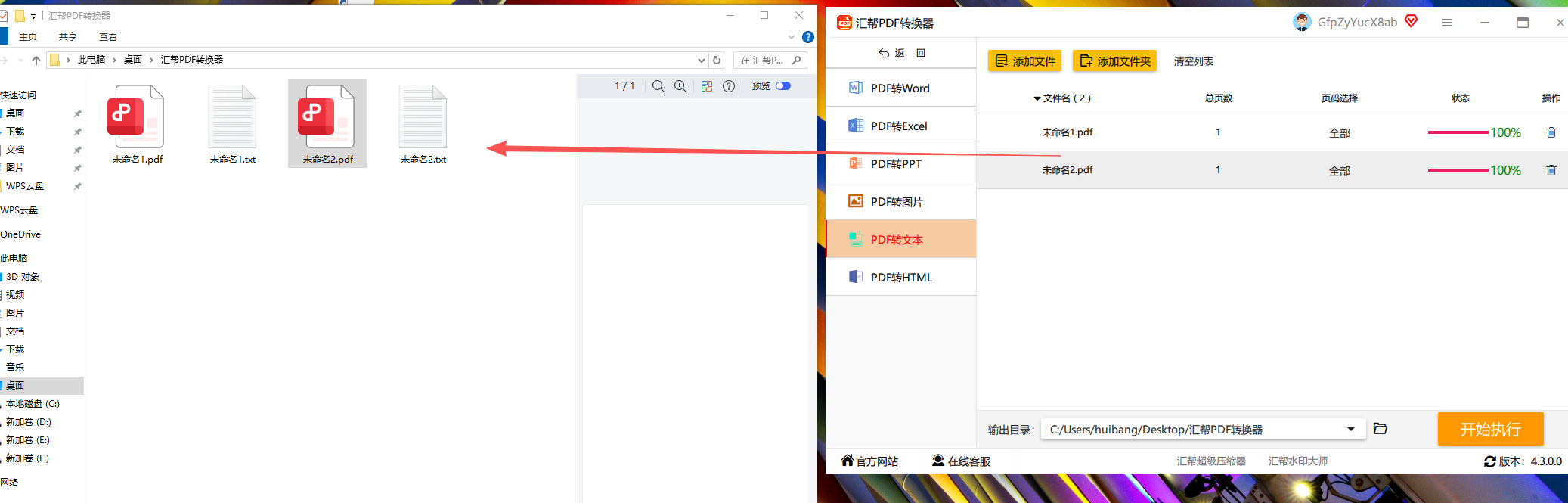Click 此电脑 in the address breadcrumb
This screenshot has width=1568, height=503.
click(x=91, y=60)
